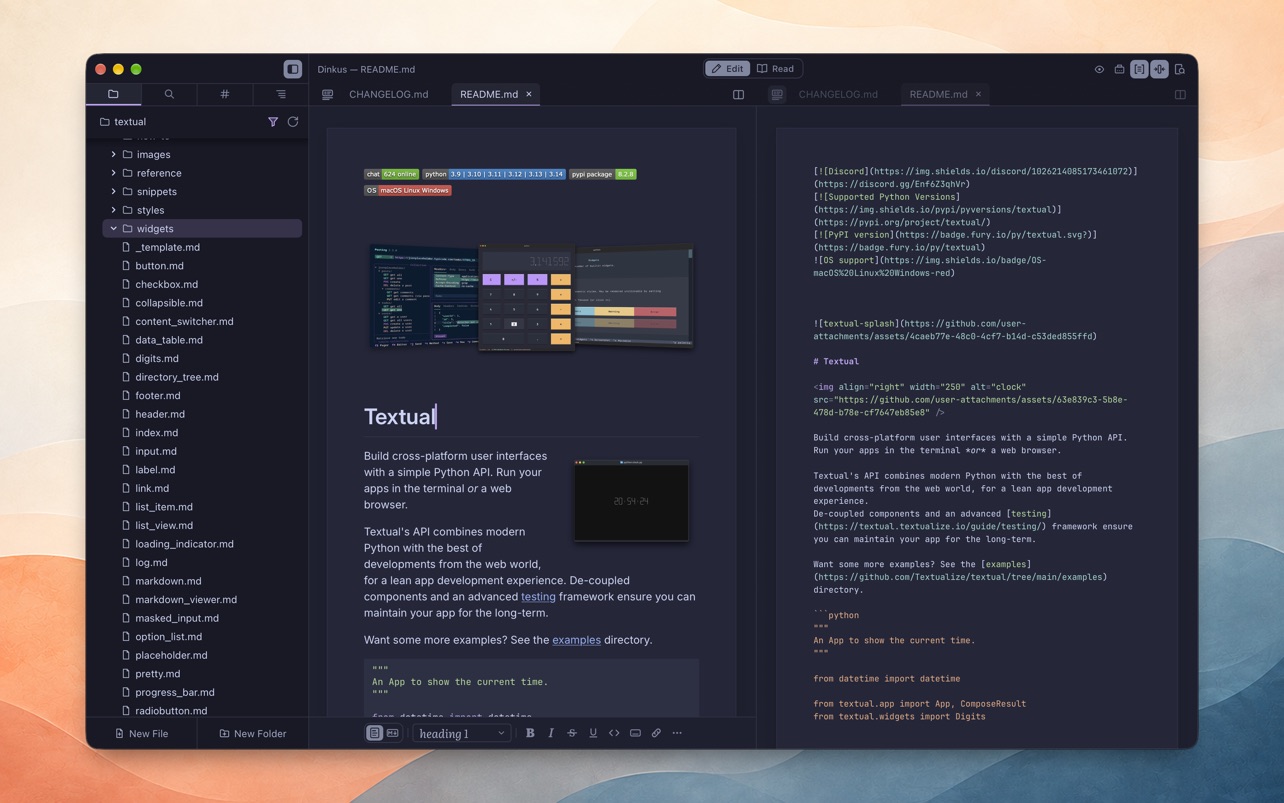Image resolution: width=1284 pixels, height=803 pixels.
Task: Toggle the sidebar panel button
Action: (293, 69)
